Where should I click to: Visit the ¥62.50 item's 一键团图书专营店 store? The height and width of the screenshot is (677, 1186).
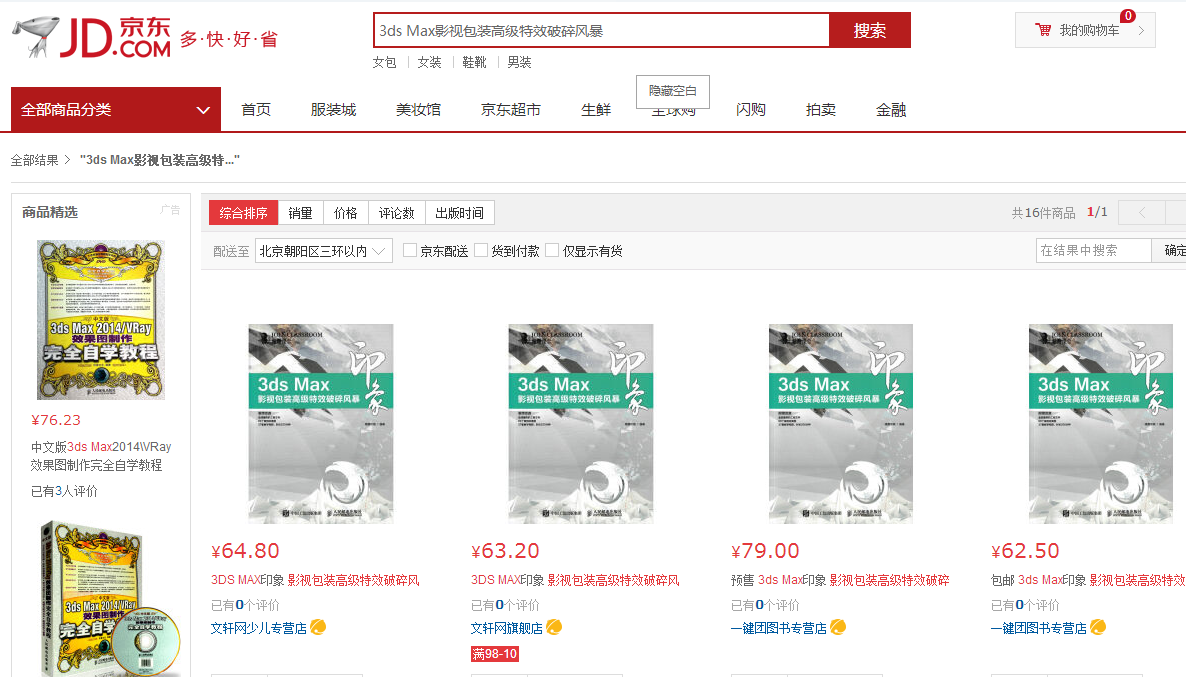coord(1039,629)
